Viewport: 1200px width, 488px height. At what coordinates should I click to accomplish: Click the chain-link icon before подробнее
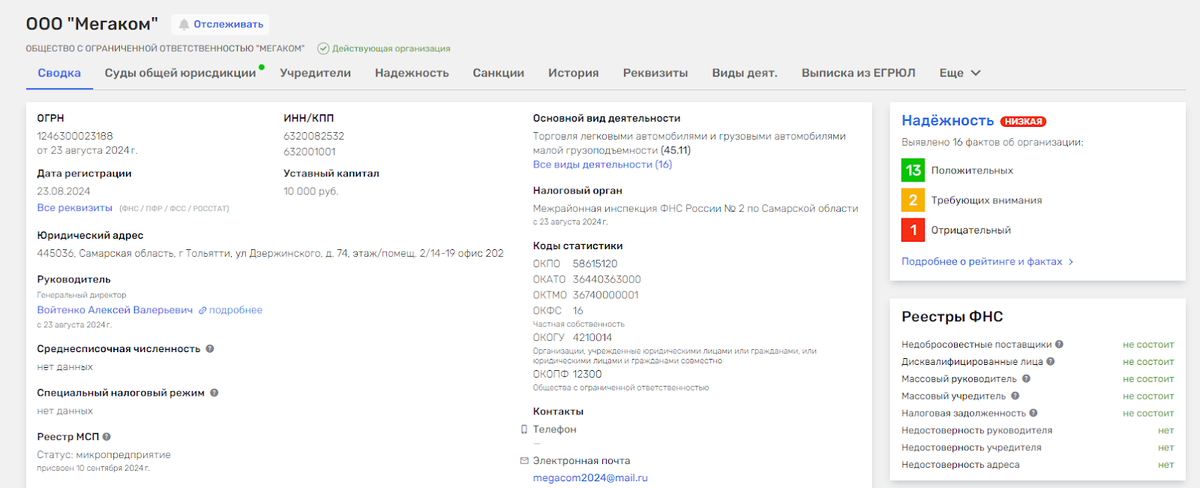[202, 311]
